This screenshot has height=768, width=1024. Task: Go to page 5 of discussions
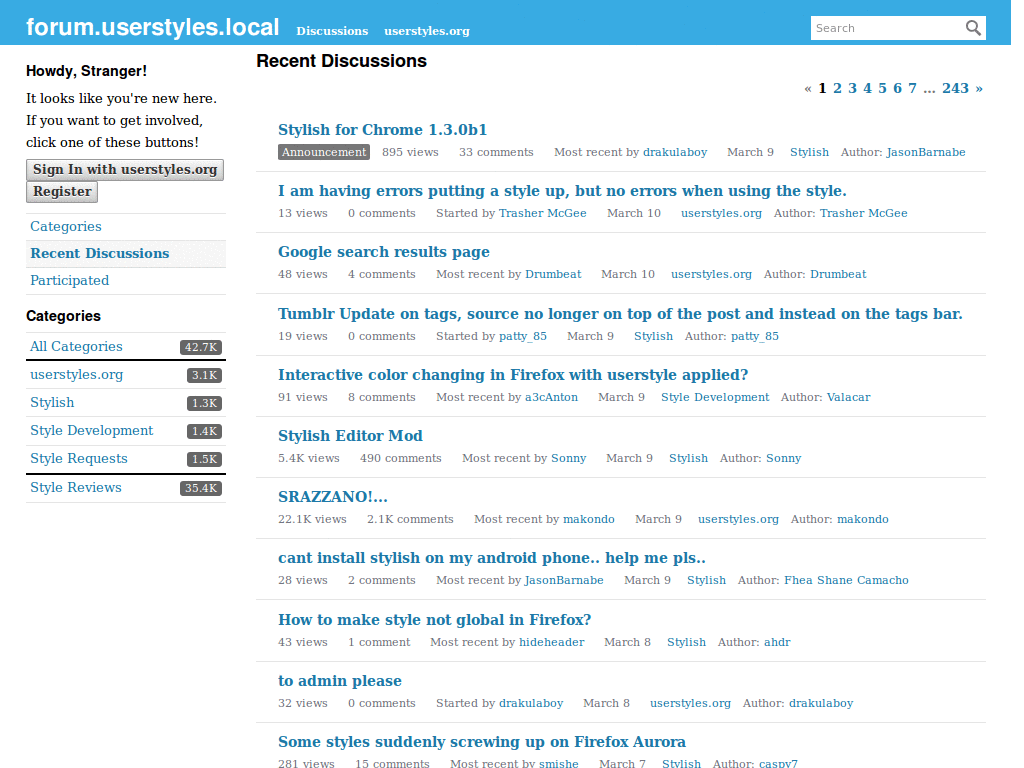pos(882,88)
